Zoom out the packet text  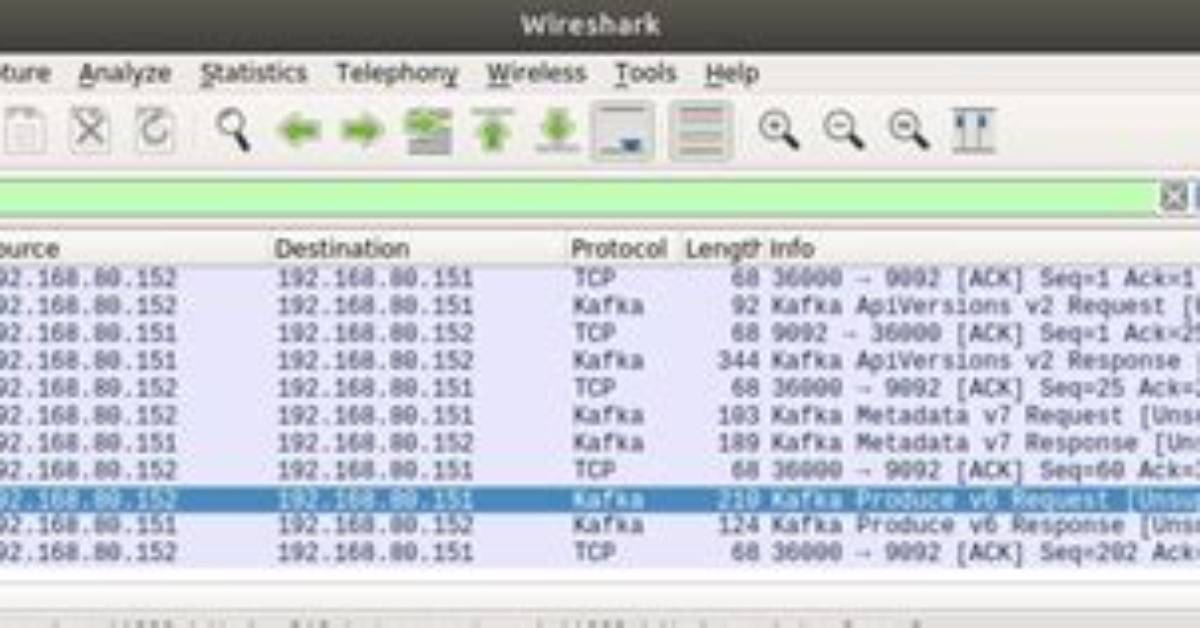tap(844, 131)
